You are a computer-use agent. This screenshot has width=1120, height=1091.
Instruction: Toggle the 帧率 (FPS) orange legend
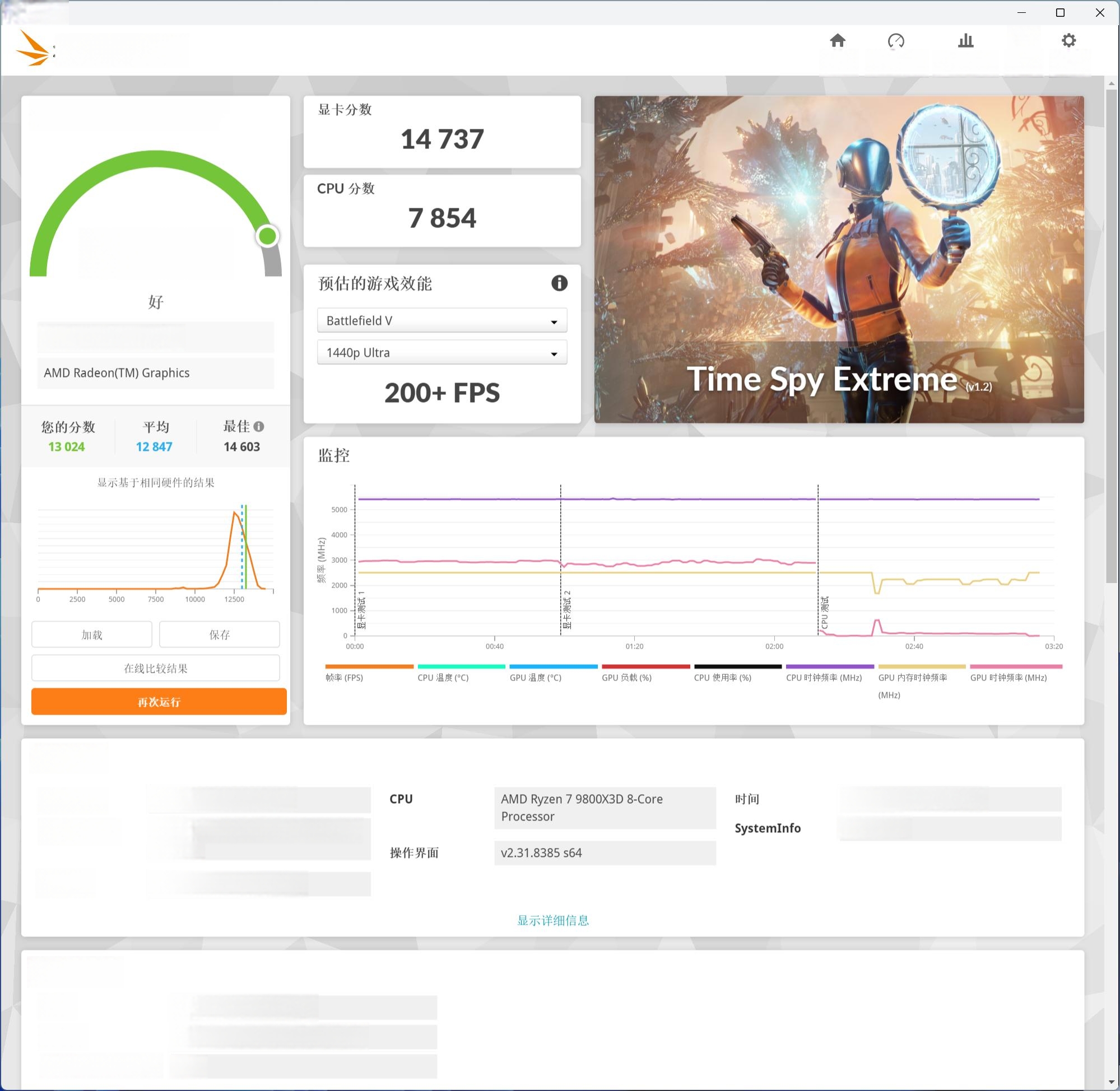(369, 673)
